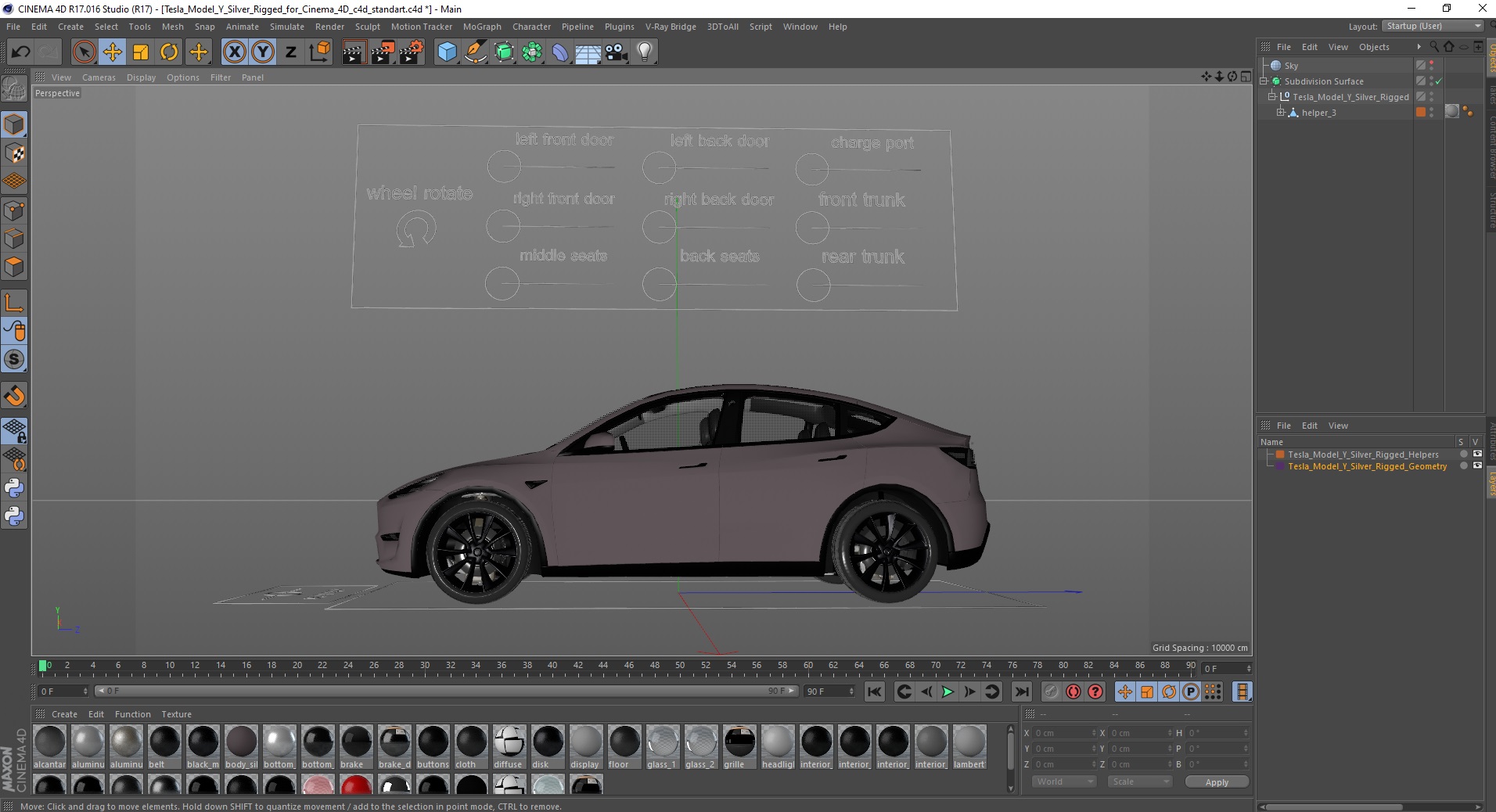Click the Apply coordinates button
The image size is (1496, 812).
pos(1217,781)
